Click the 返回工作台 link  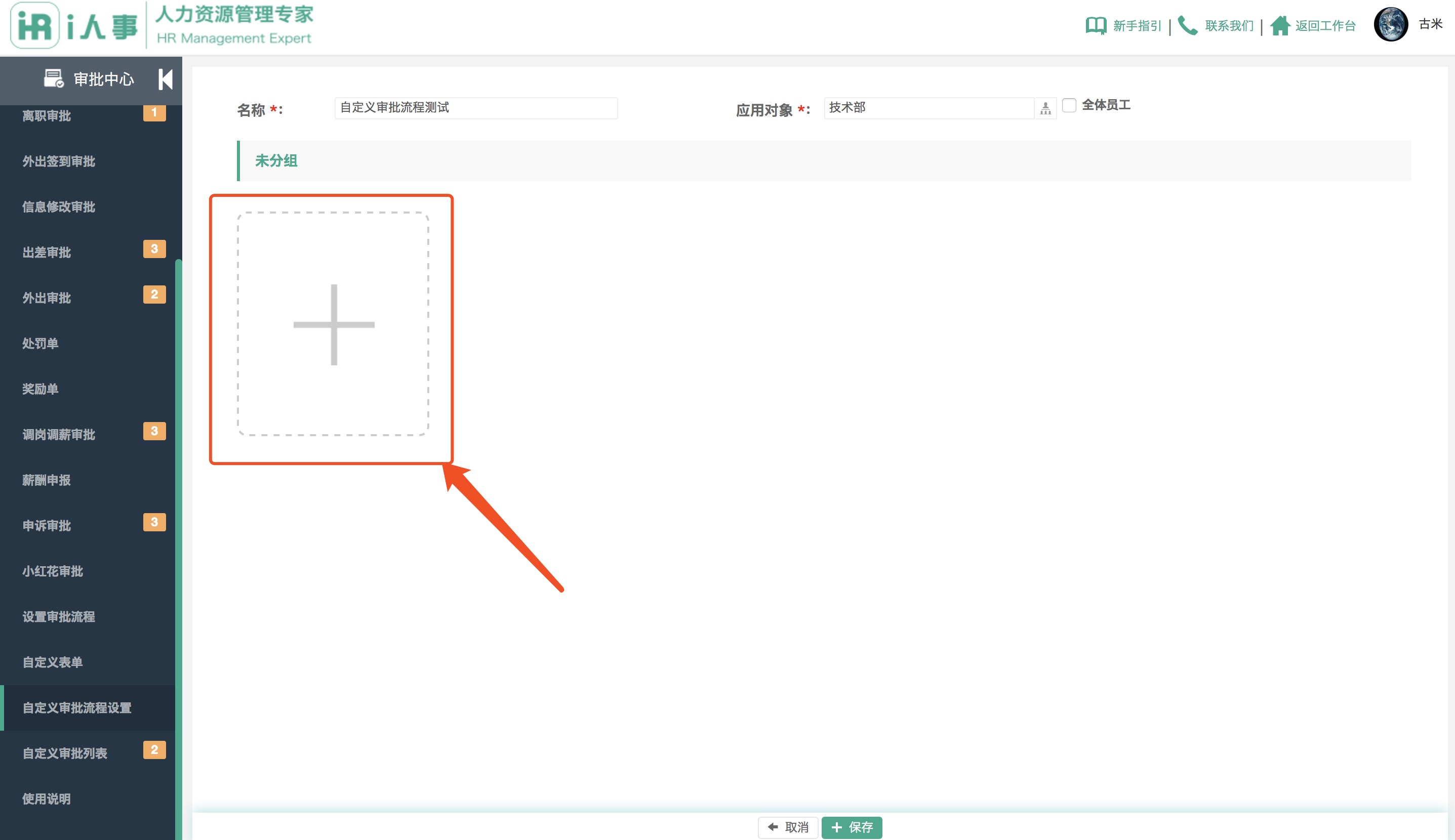click(x=1325, y=26)
